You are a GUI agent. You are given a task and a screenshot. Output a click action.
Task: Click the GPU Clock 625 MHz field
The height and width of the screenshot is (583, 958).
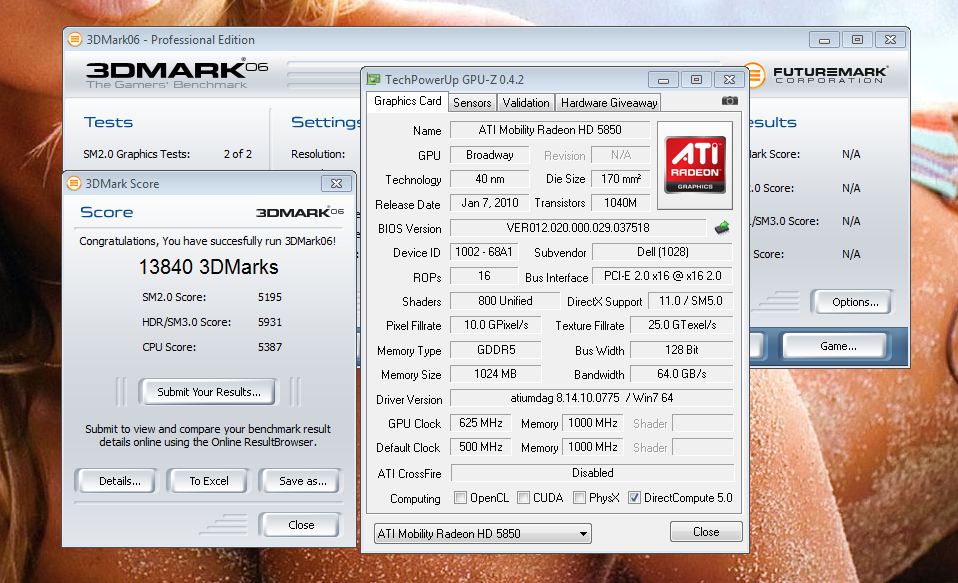(x=481, y=423)
